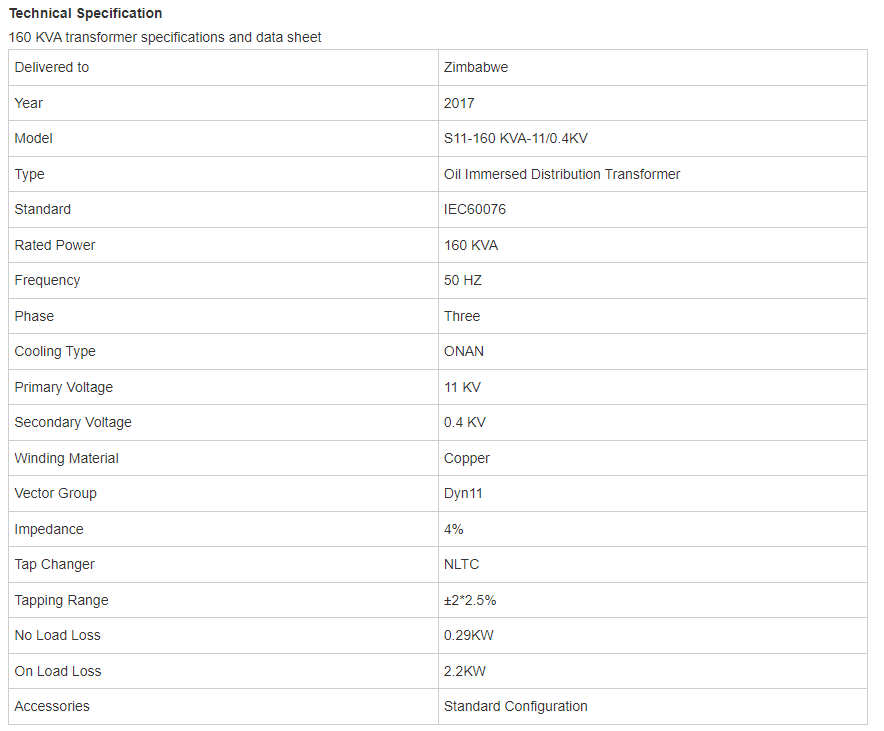Click the S11-160 KVA-11/0.4KV model value
This screenshot has height=731, width=884.
pos(515,139)
